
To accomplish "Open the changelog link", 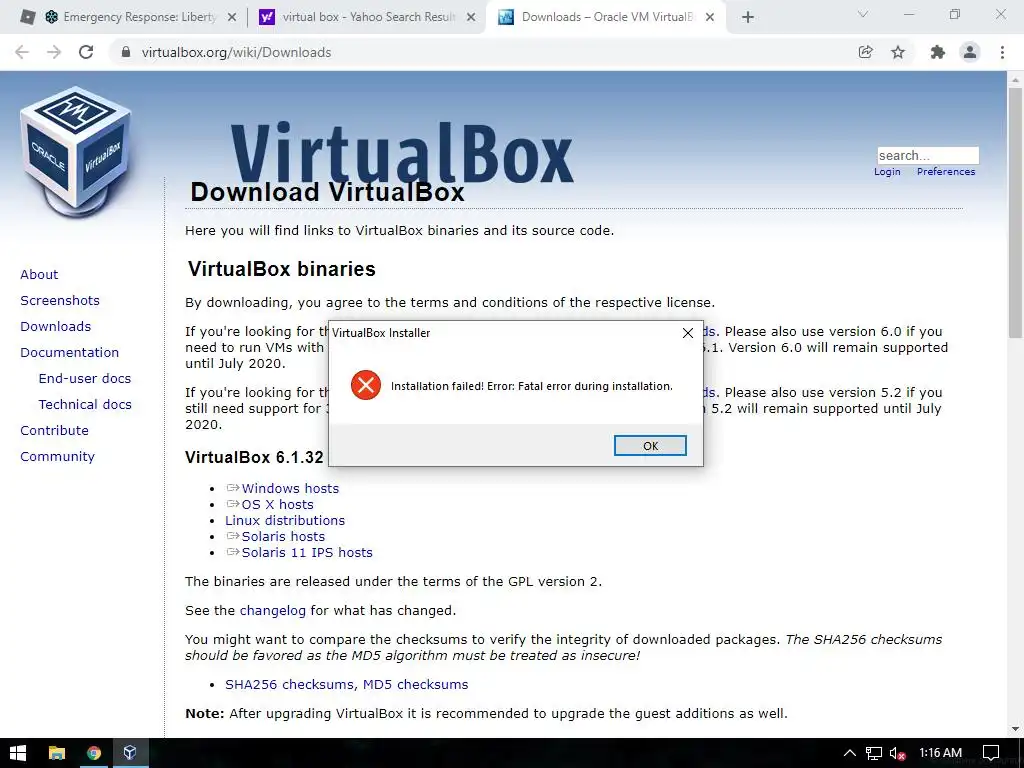I will click(x=272, y=611).
